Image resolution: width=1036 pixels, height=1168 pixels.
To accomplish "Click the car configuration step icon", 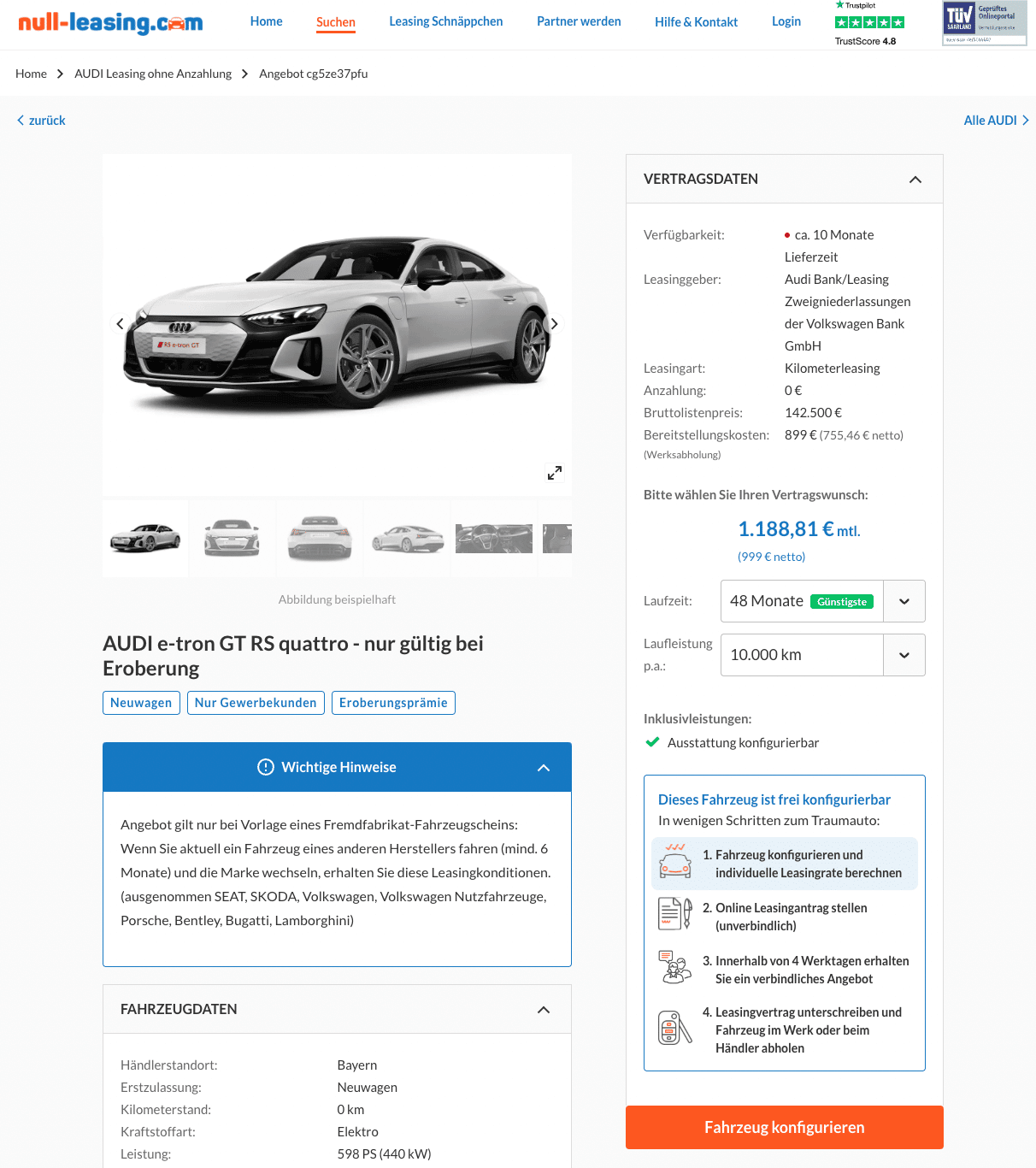I will 675,863.
